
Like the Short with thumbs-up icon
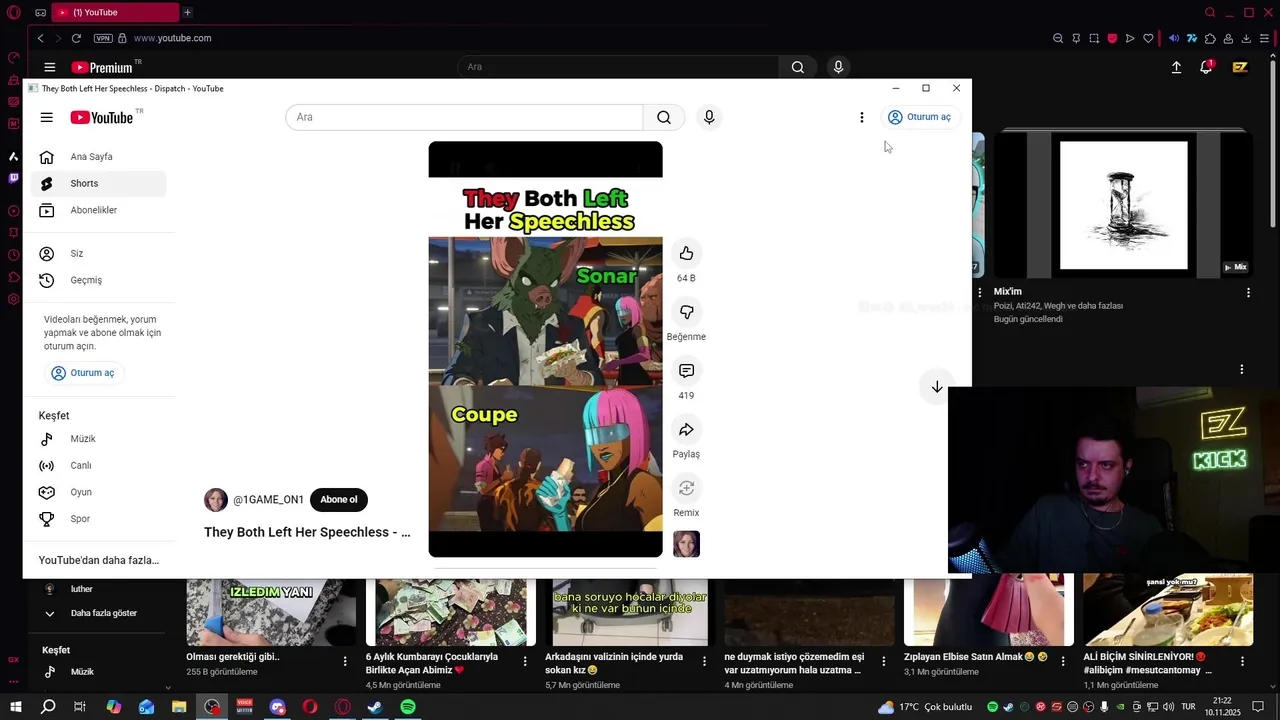click(686, 253)
